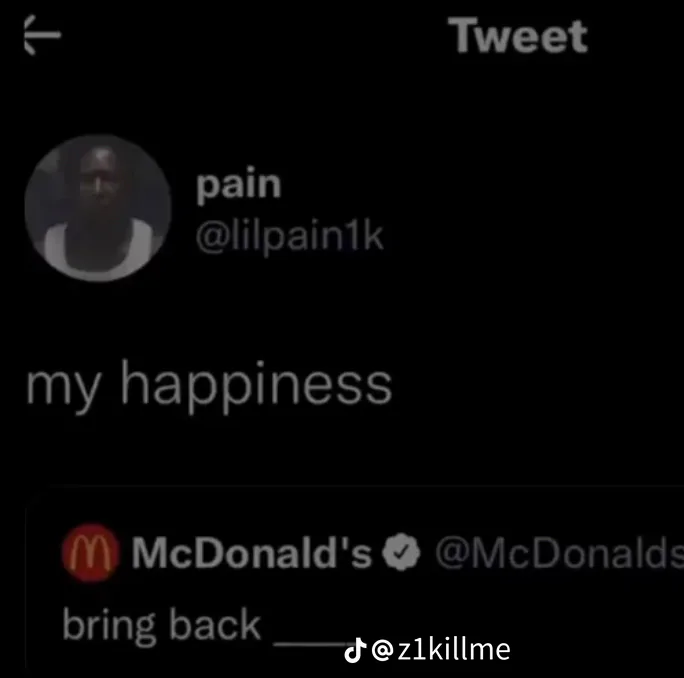Tap the TikTok logo watermark
The image size is (684, 678).
tap(355, 650)
